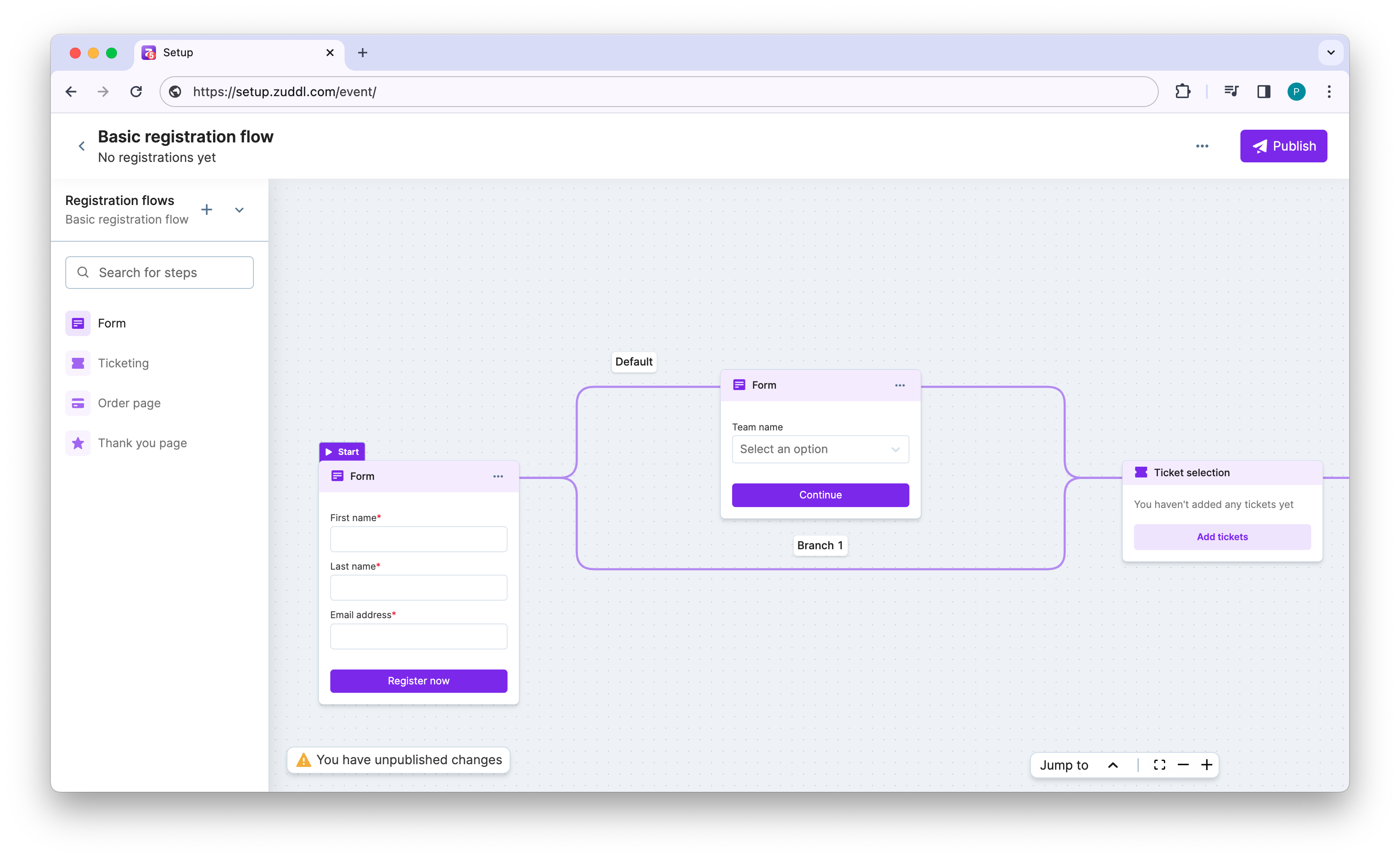Pick the Thank you page step
The width and height of the screenshot is (1400, 859).
click(x=142, y=443)
